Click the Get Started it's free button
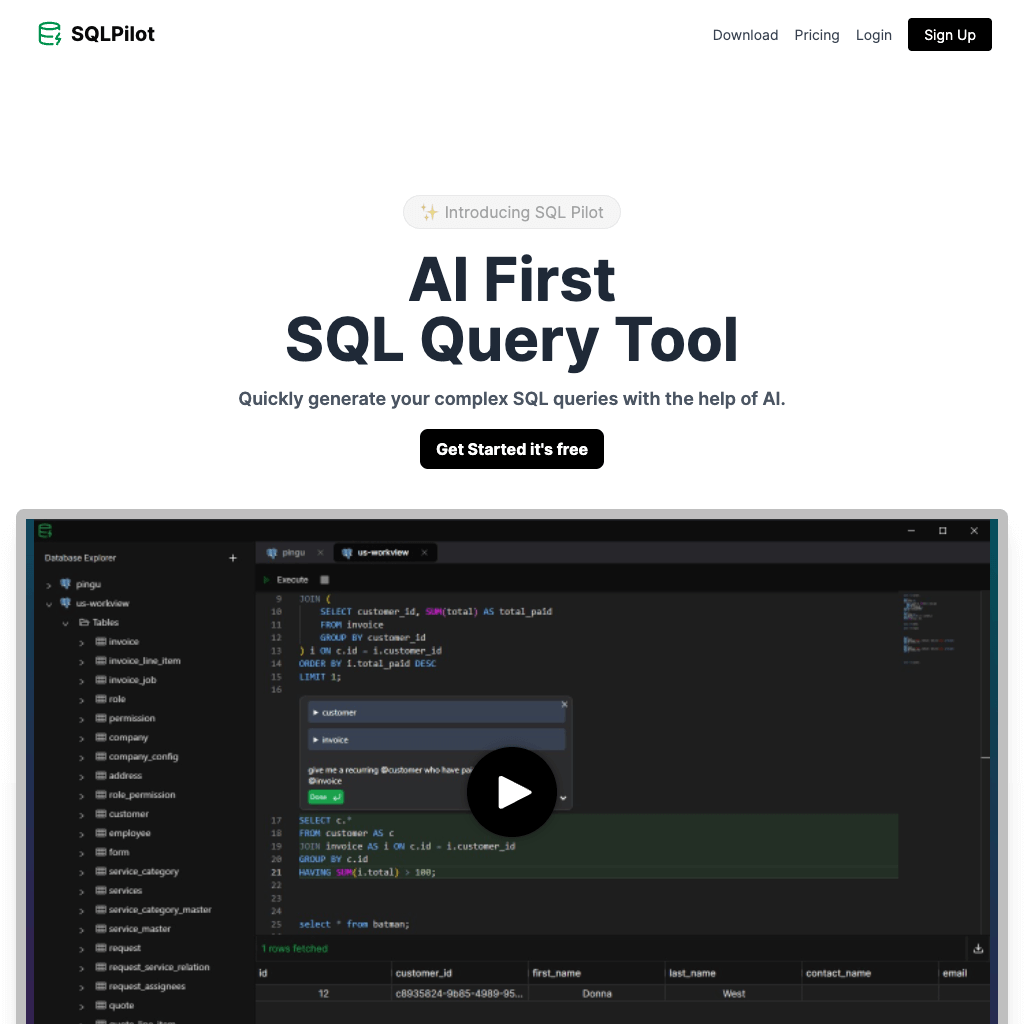 click(511, 449)
